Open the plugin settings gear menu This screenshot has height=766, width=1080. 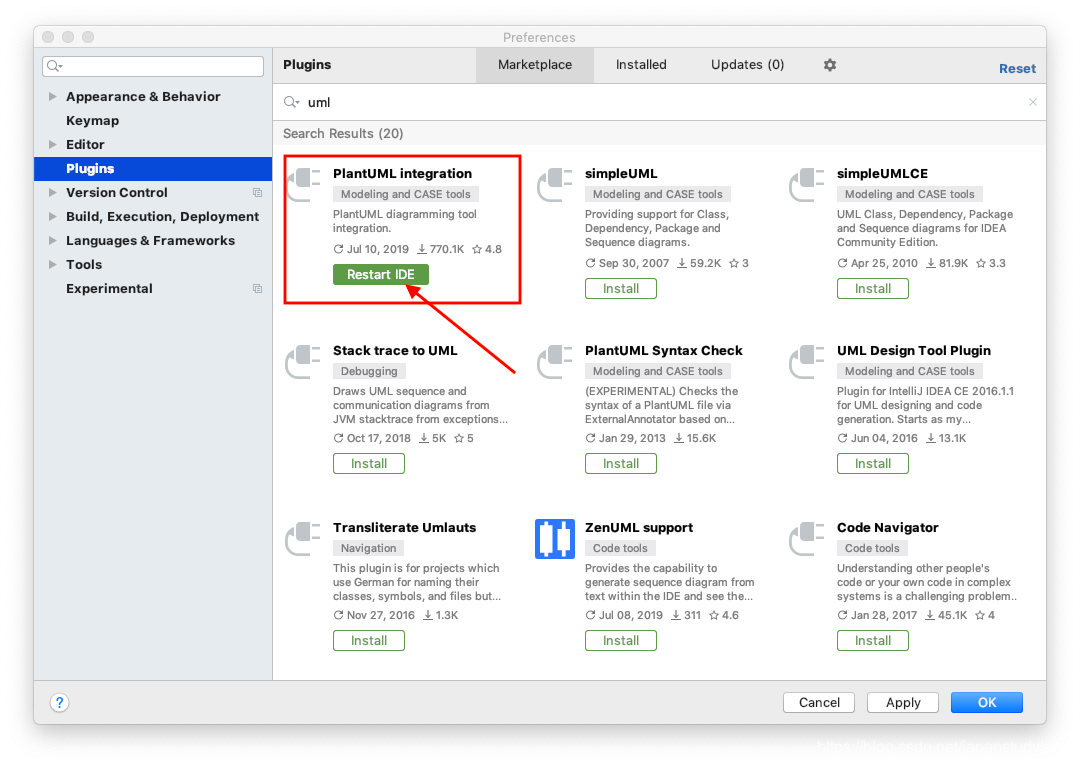click(x=829, y=64)
